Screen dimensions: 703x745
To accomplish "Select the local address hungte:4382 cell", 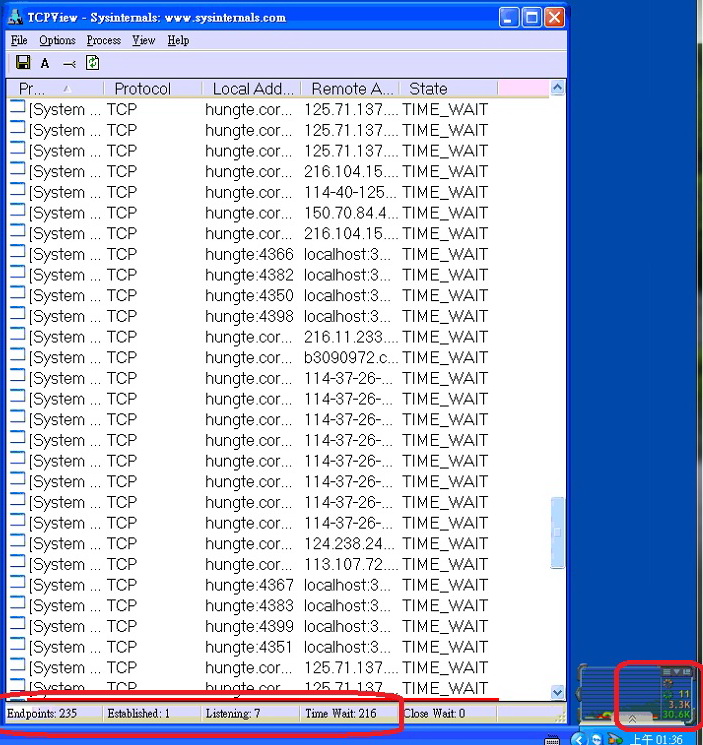I will tap(249, 275).
